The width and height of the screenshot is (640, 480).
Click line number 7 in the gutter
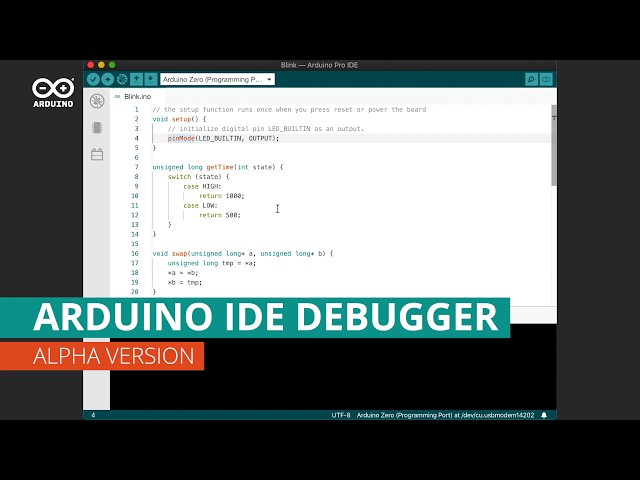[136, 167]
